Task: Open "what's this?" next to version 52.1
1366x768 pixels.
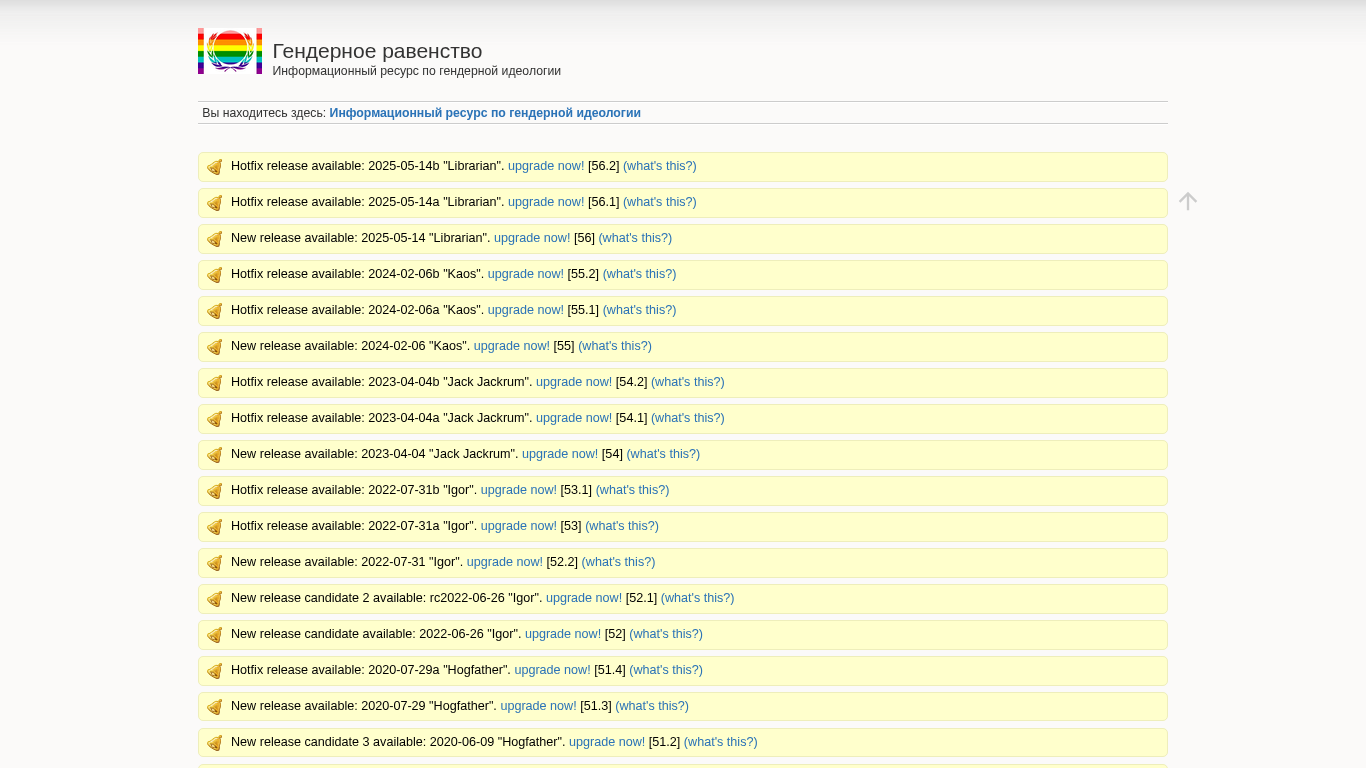Action: click(698, 598)
